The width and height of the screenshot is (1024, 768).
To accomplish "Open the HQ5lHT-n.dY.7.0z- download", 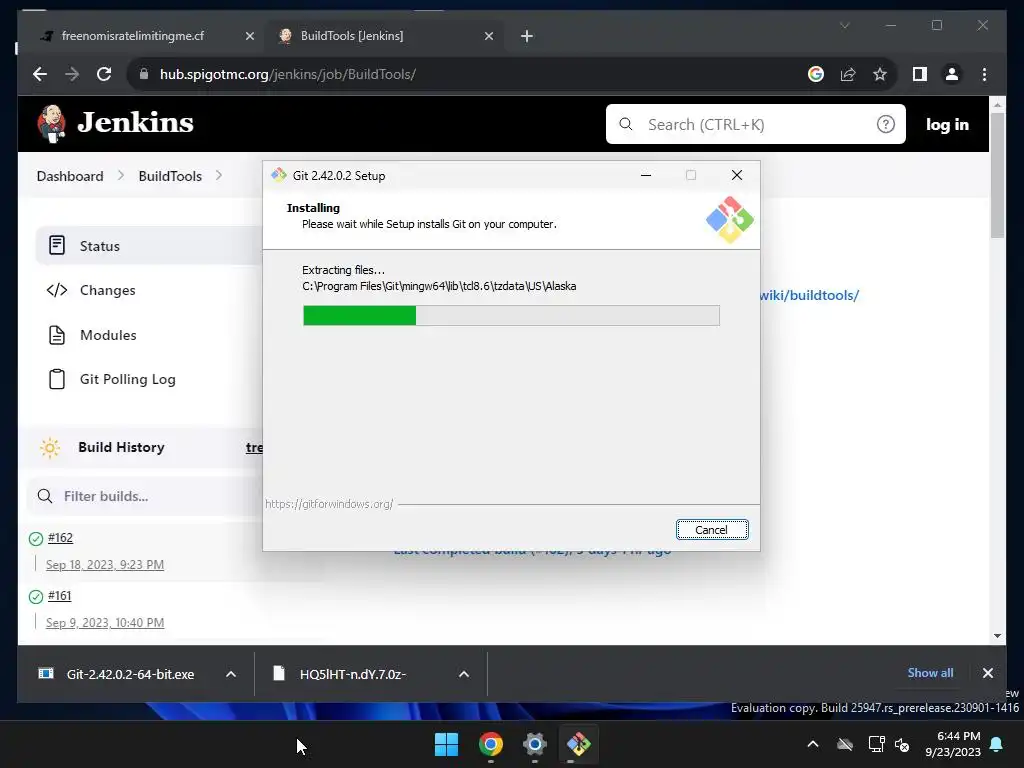I will (341, 674).
